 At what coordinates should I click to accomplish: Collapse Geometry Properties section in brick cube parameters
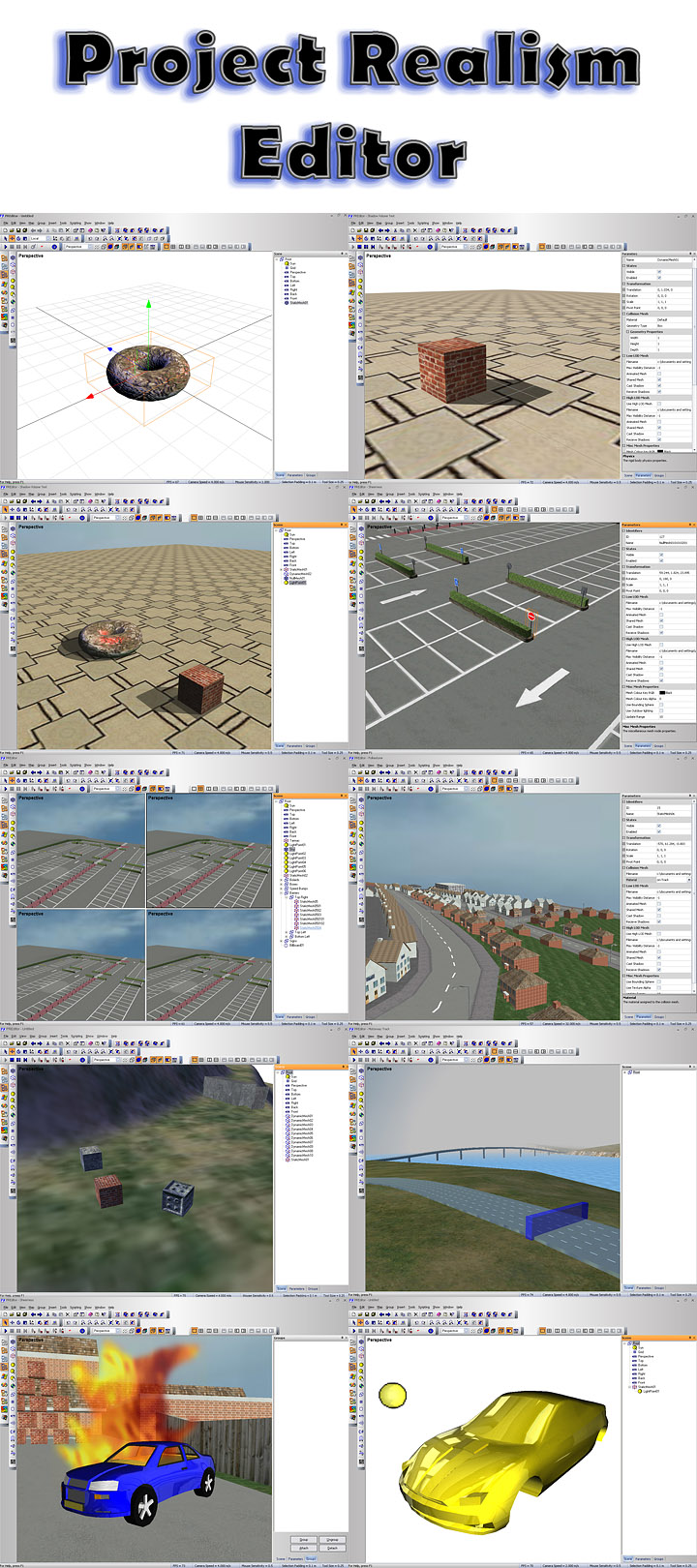tap(627, 332)
